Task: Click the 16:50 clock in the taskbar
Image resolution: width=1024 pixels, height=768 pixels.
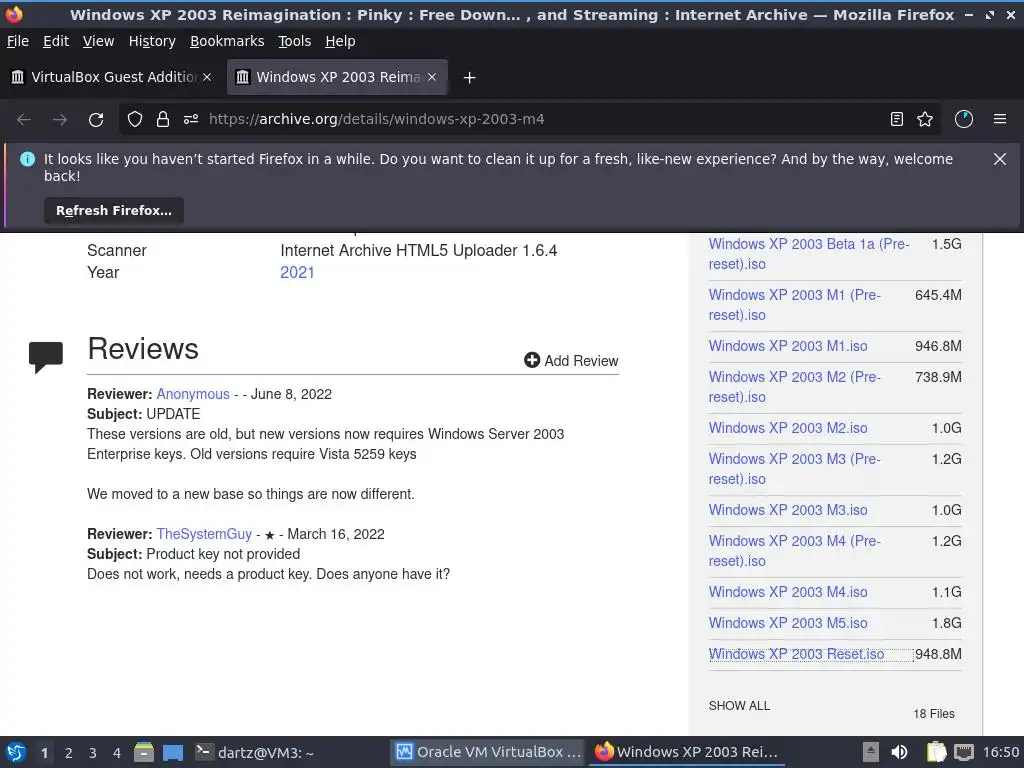Action: point(1000,752)
